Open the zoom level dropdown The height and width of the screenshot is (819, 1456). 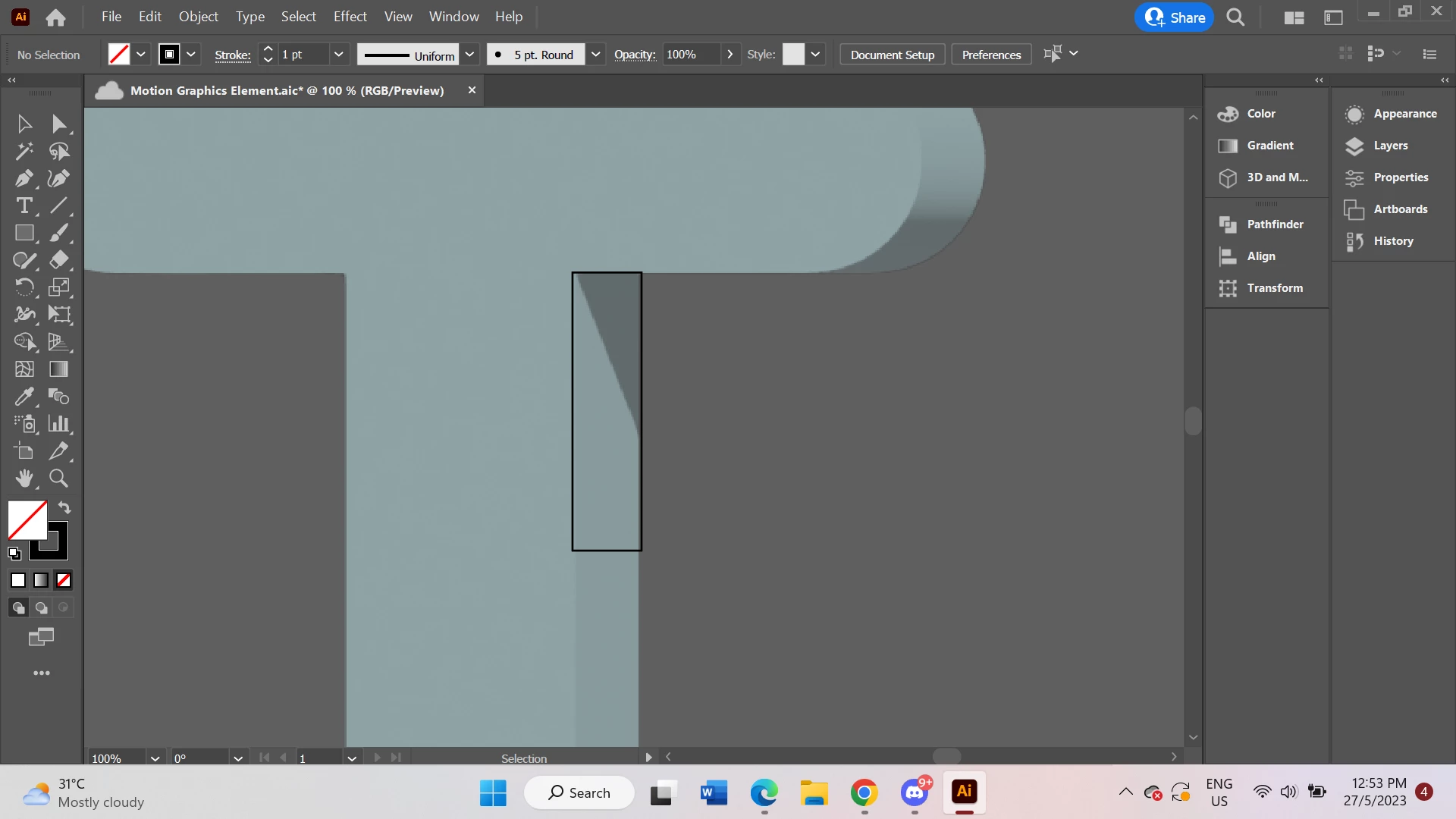pos(155,758)
